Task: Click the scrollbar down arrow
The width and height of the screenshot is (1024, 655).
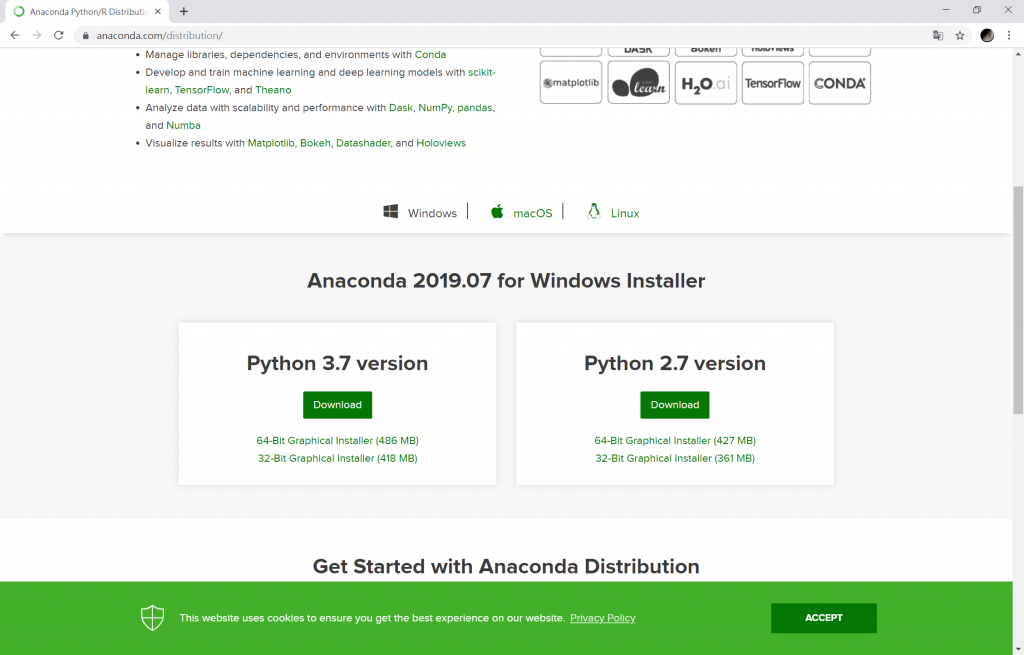Action: coord(1017,649)
